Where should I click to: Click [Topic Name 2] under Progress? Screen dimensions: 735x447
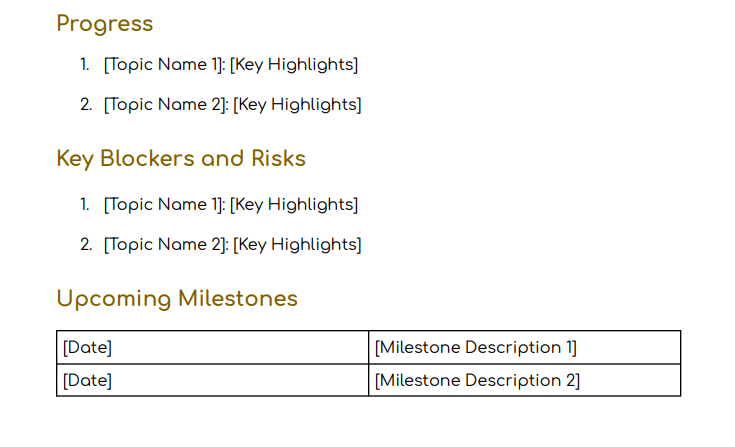[x=166, y=105]
